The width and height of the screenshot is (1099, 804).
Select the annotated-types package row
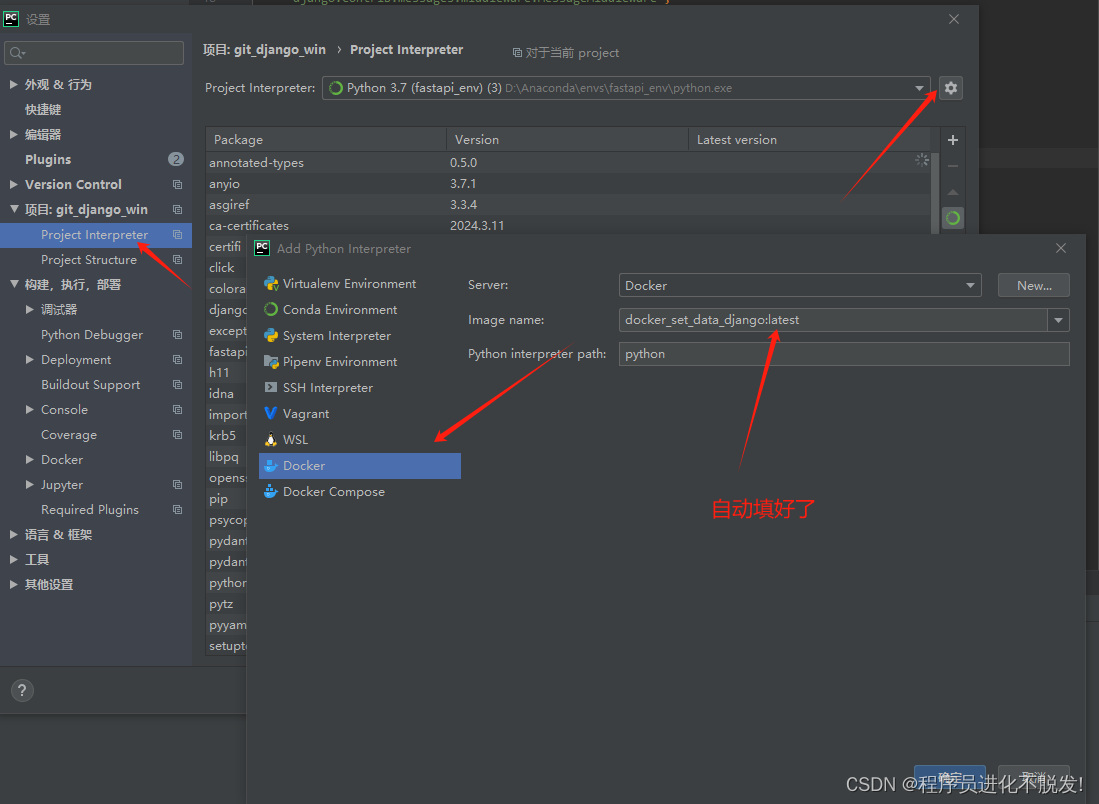(x=568, y=163)
